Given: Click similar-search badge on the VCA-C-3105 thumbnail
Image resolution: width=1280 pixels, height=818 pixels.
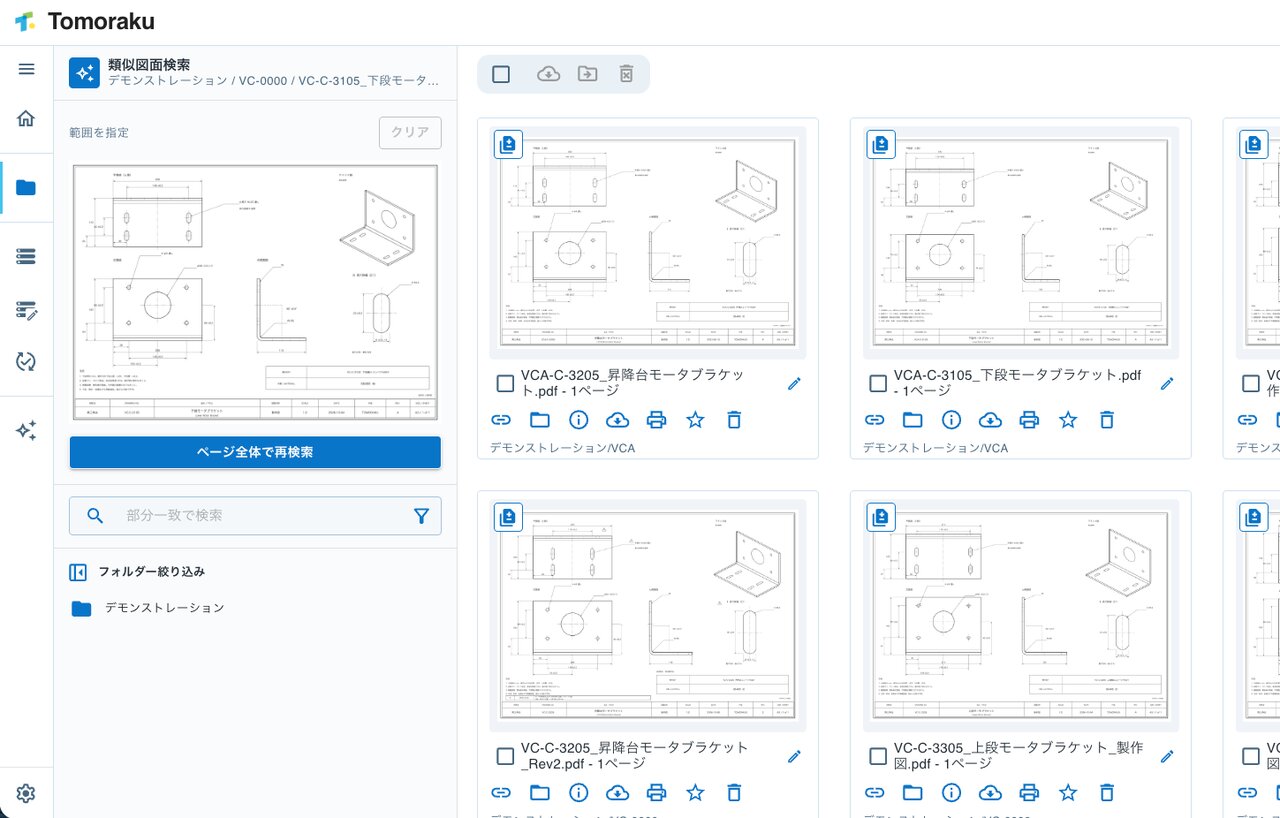Looking at the screenshot, I should pos(881,145).
